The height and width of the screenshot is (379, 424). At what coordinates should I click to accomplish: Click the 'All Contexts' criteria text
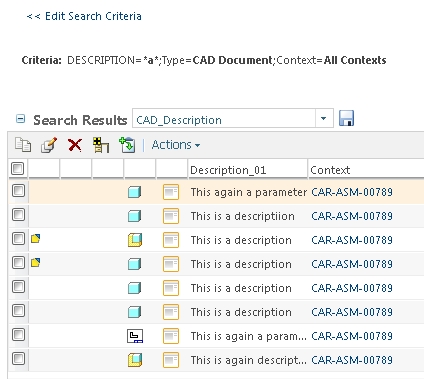pyautogui.click(x=355, y=60)
